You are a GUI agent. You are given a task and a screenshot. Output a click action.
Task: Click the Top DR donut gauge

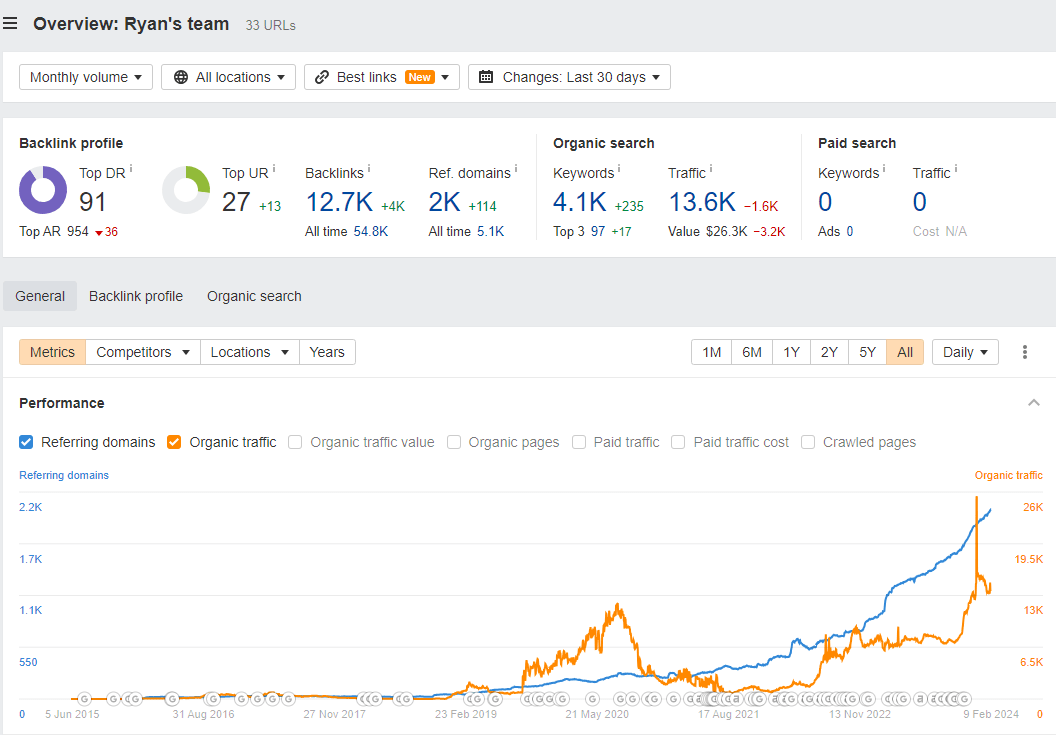click(x=42, y=190)
